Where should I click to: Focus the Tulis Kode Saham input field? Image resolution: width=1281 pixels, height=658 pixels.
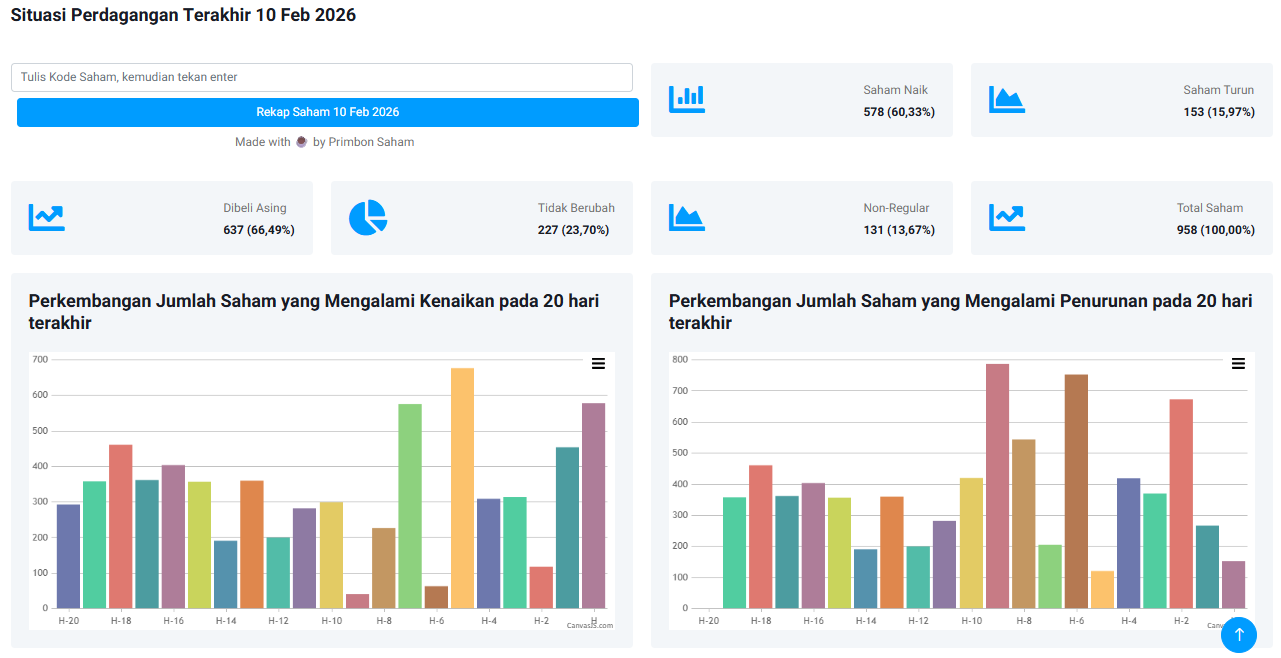[322, 77]
